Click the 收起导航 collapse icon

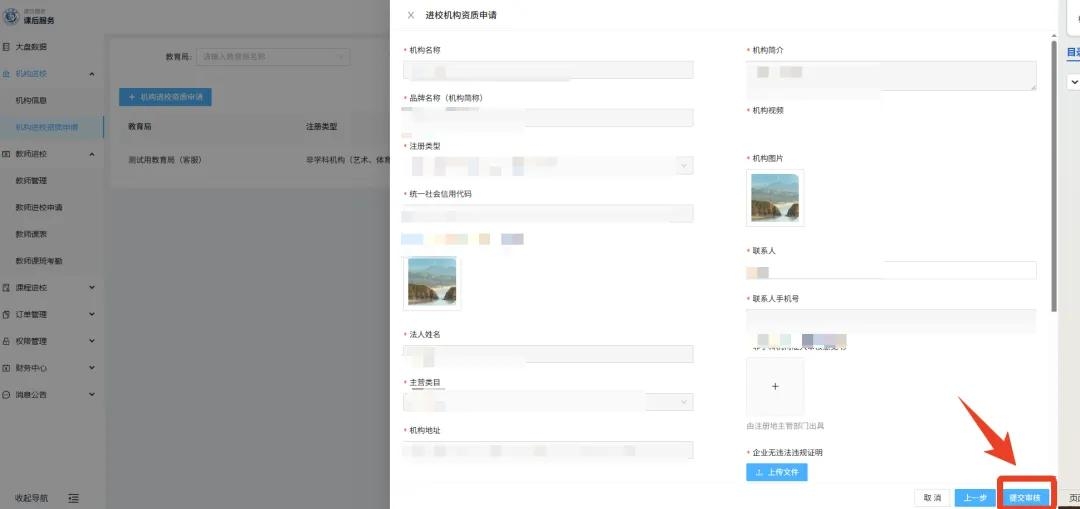pyautogui.click(x=73, y=497)
